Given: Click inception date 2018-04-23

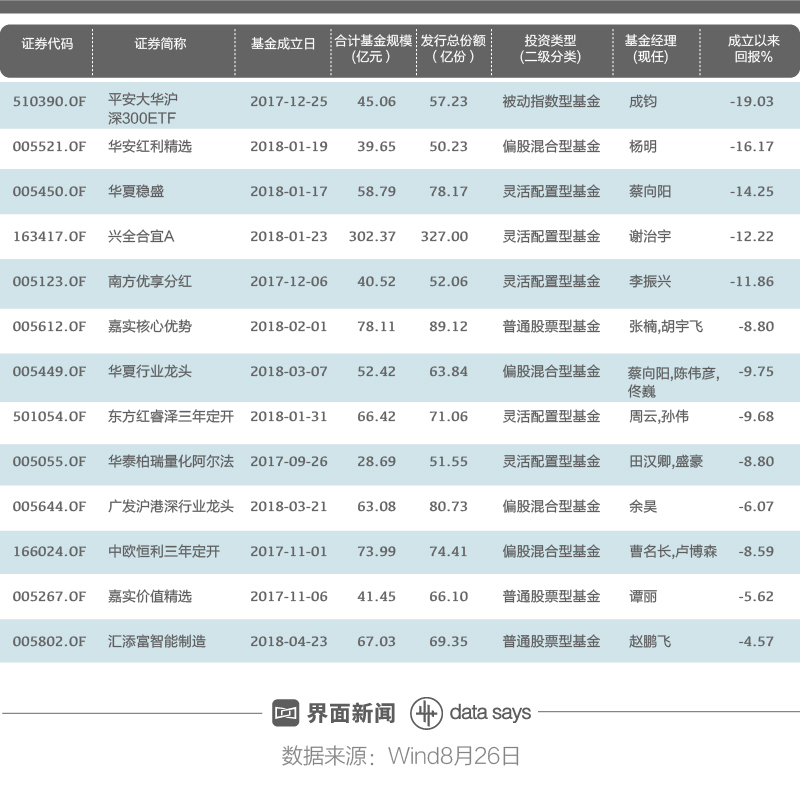Looking at the screenshot, I should point(289,641).
